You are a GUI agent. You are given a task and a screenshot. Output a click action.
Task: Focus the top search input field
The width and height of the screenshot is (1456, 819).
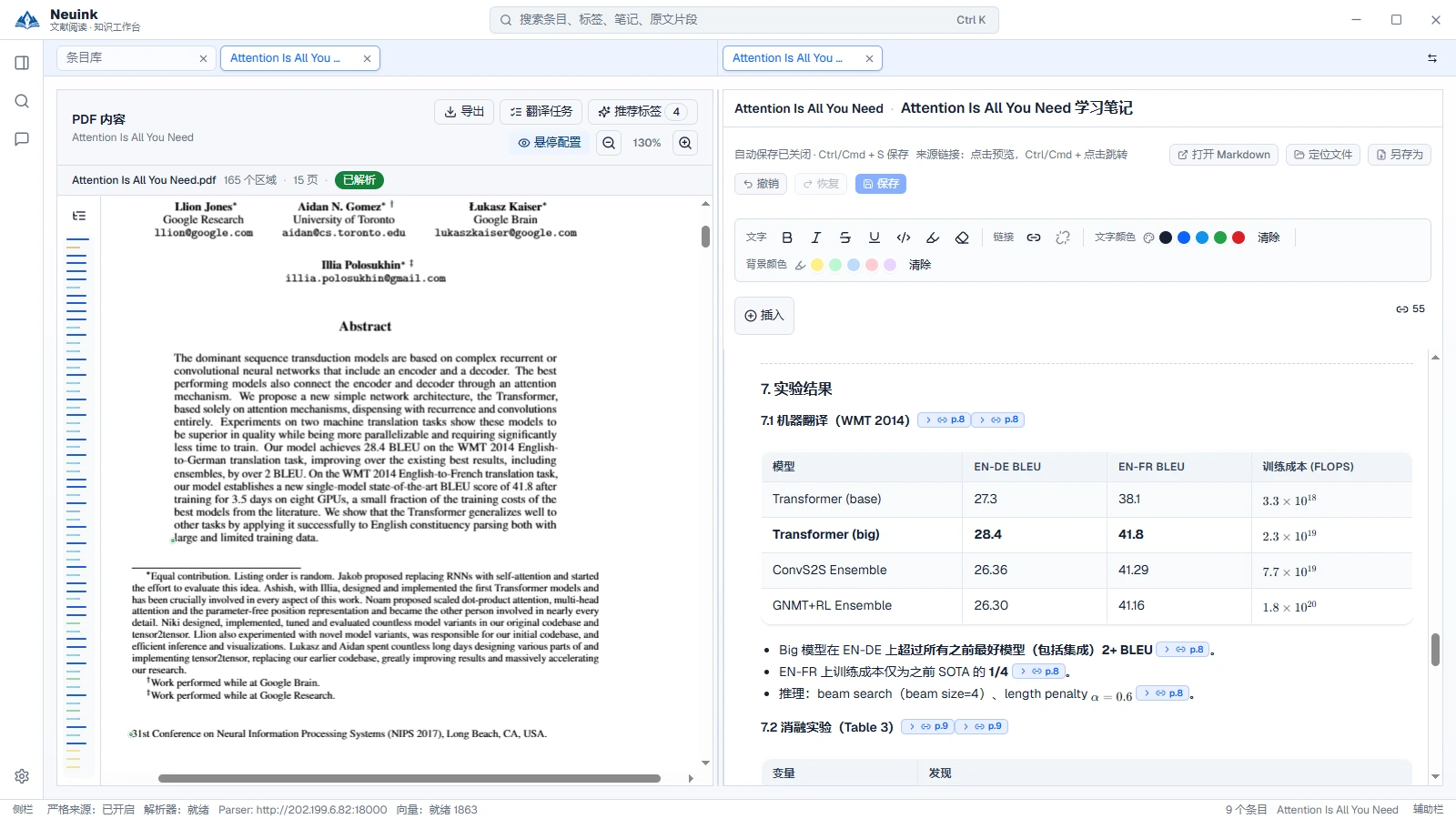(743, 20)
